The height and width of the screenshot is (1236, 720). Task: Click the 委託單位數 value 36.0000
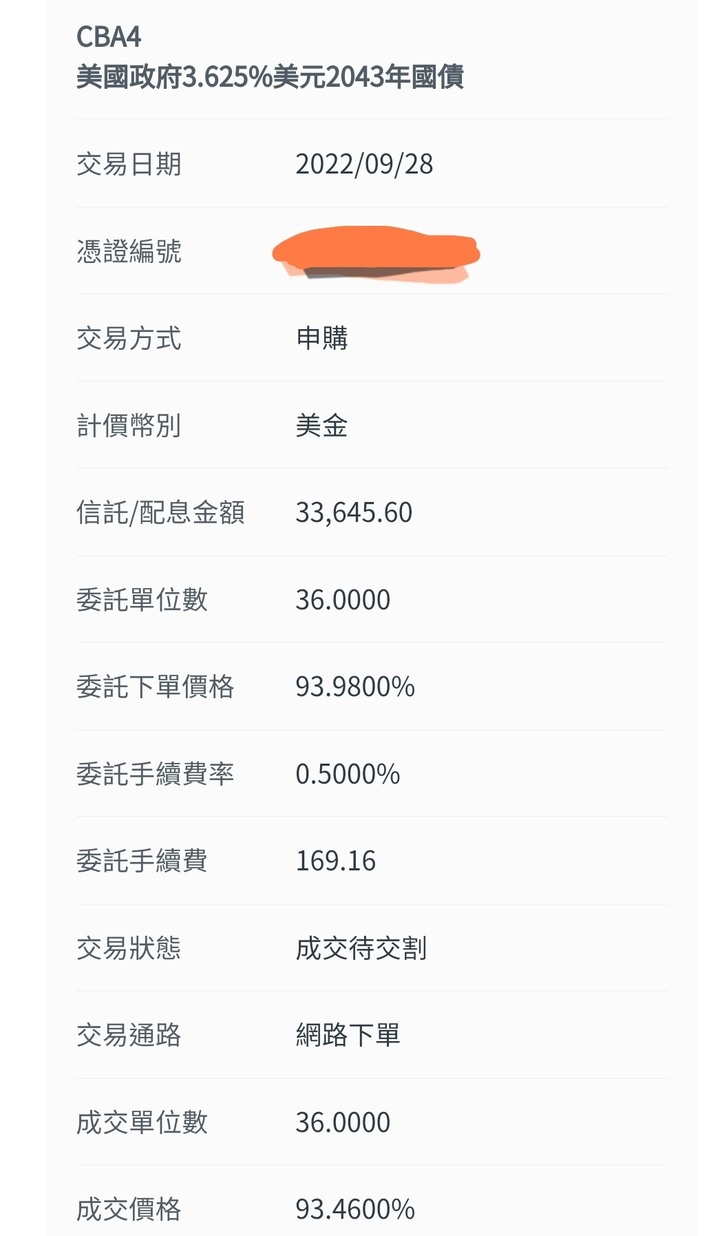click(x=343, y=600)
